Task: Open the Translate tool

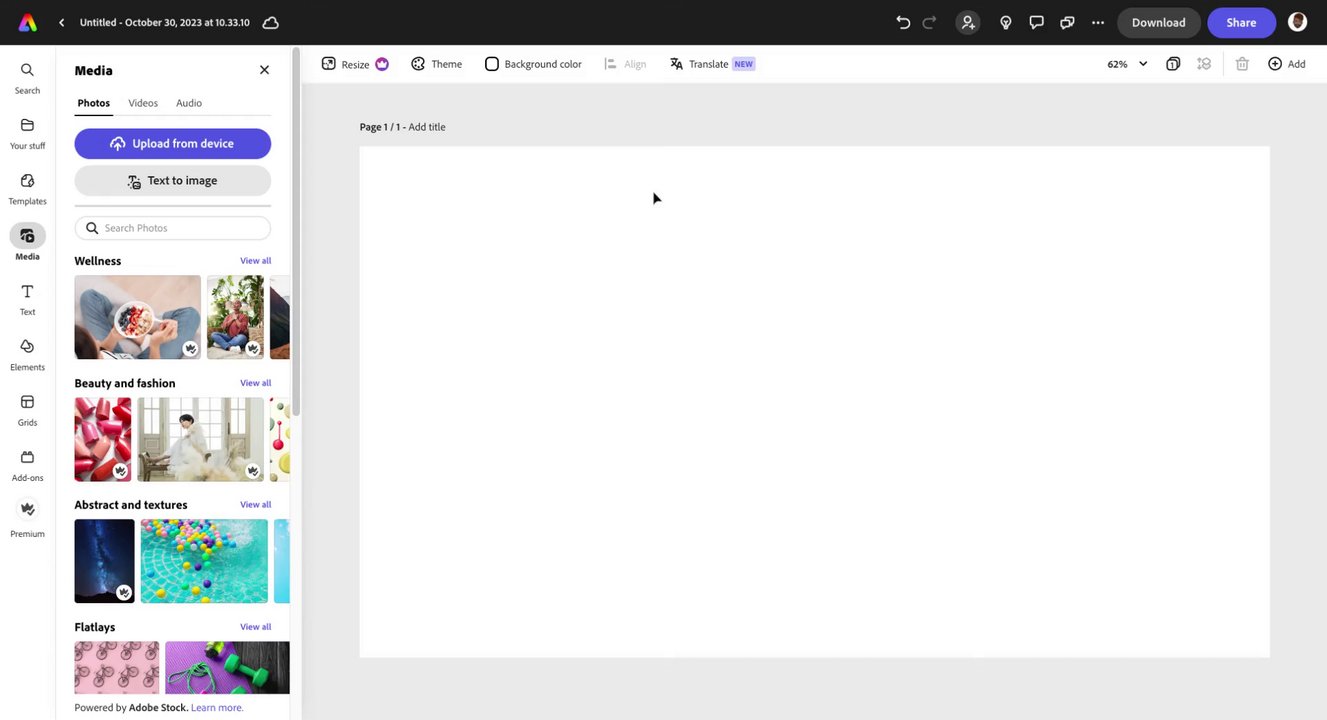Action: pyautogui.click(x=712, y=64)
